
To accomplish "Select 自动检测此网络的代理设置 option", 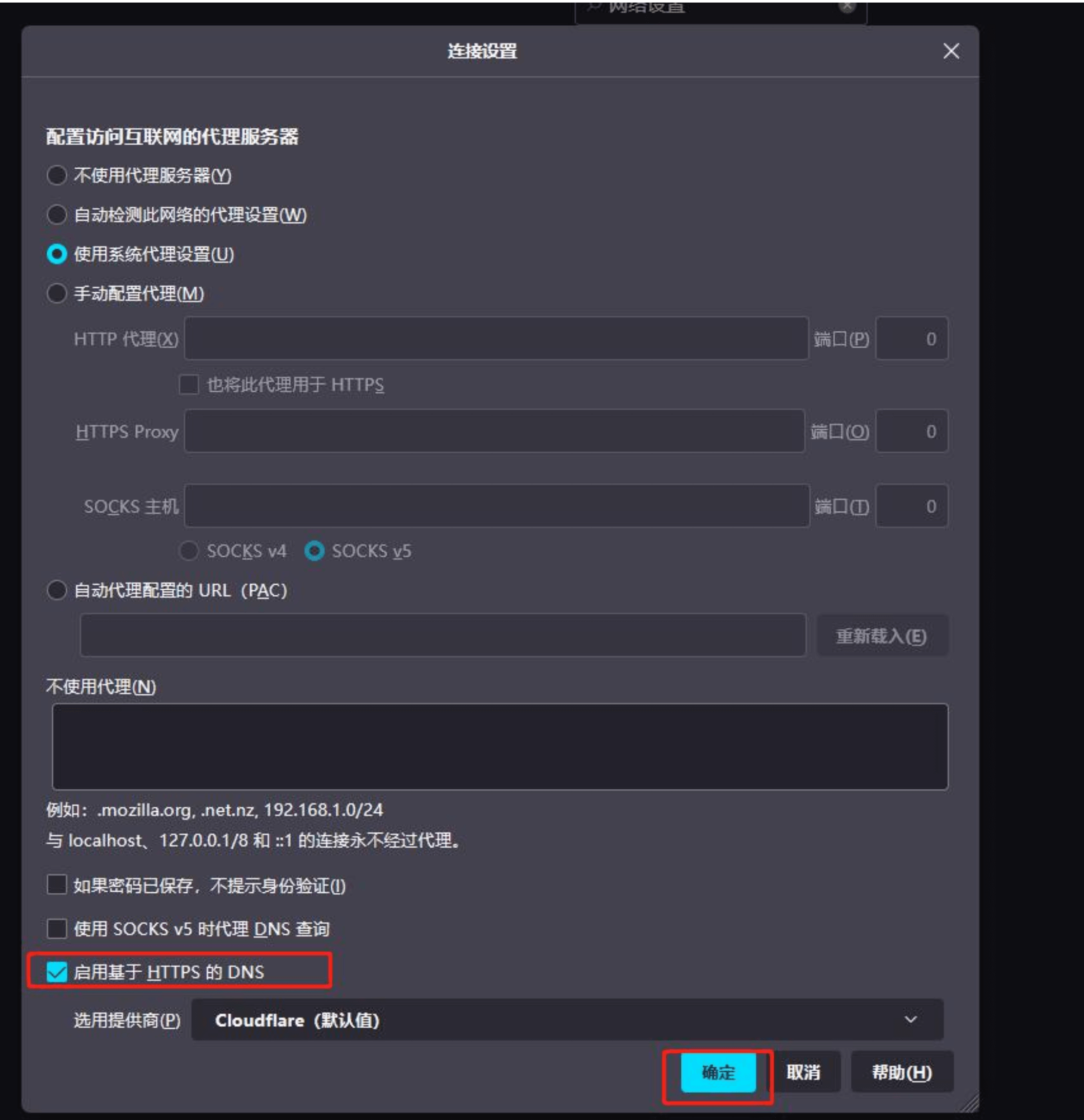I will [x=56, y=216].
